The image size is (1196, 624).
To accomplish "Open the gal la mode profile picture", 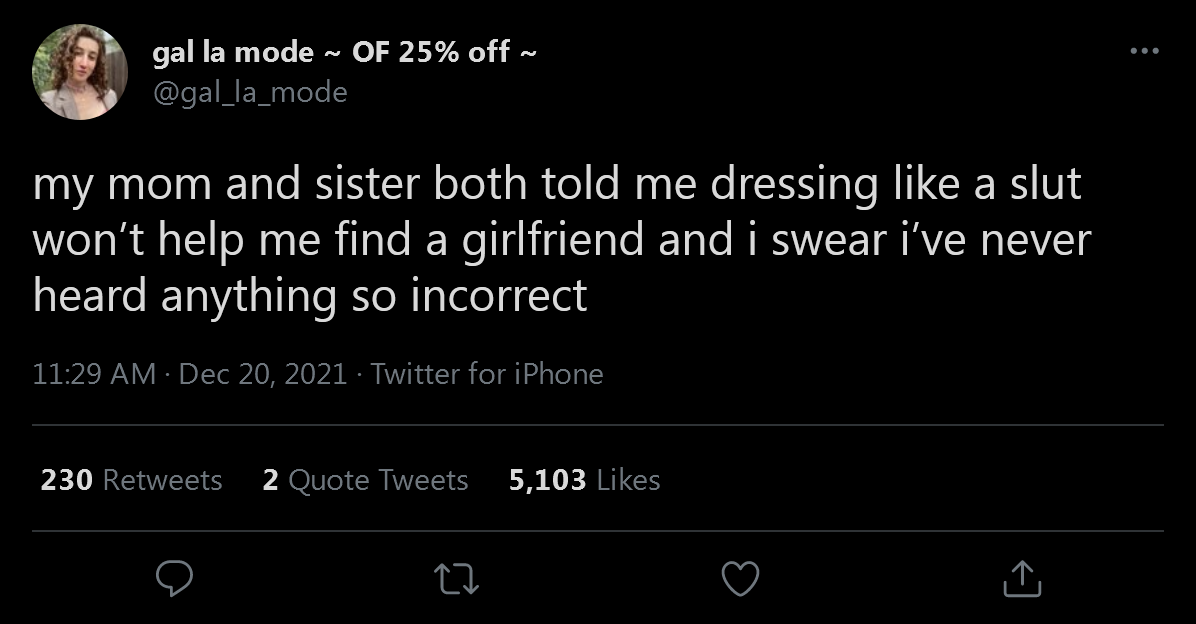I will pos(79,72).
